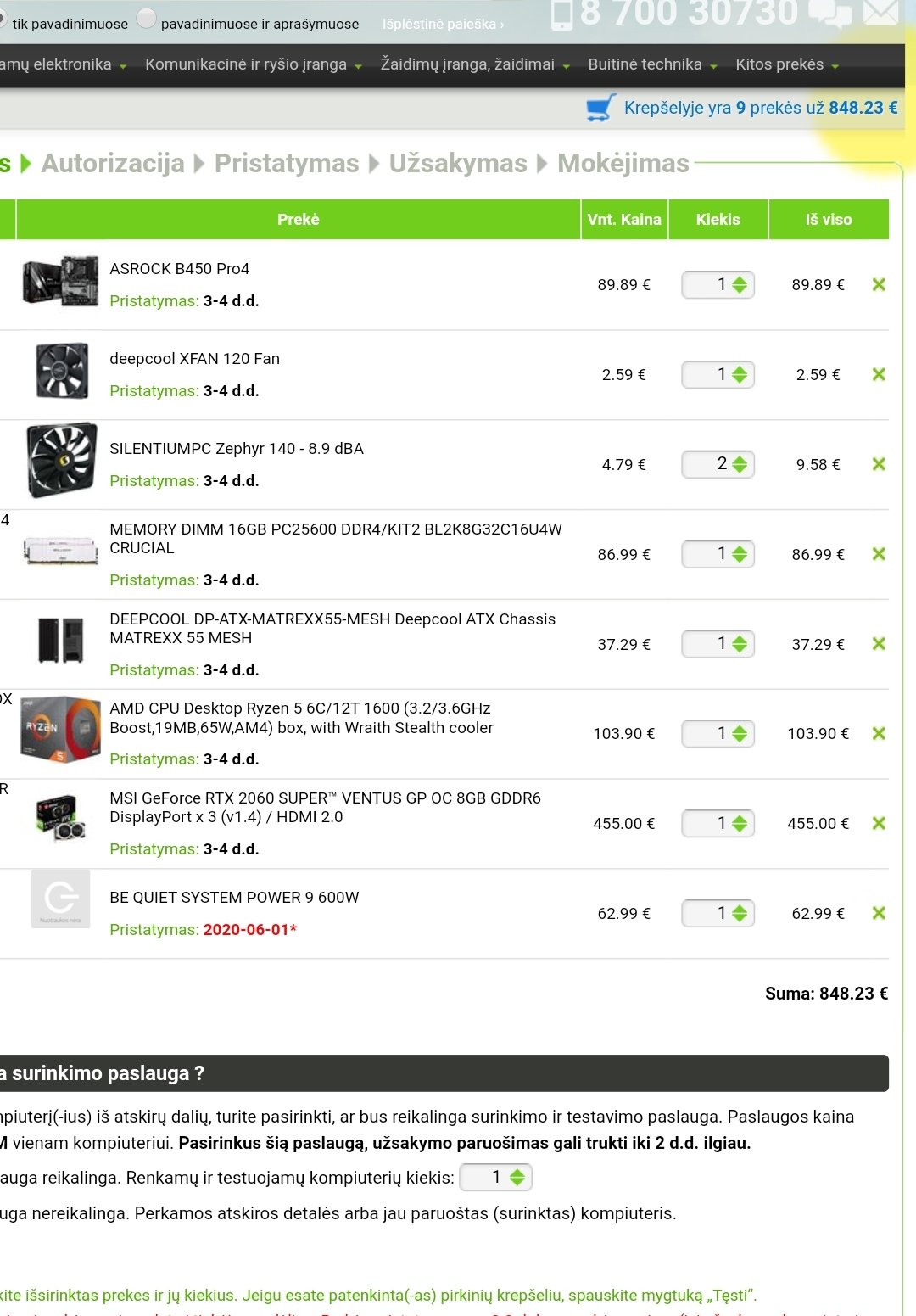The width and height of the screenshot is (916, 1316).
Task: Expand 'Kitos prekės' menu
Action: pos(787,64)
